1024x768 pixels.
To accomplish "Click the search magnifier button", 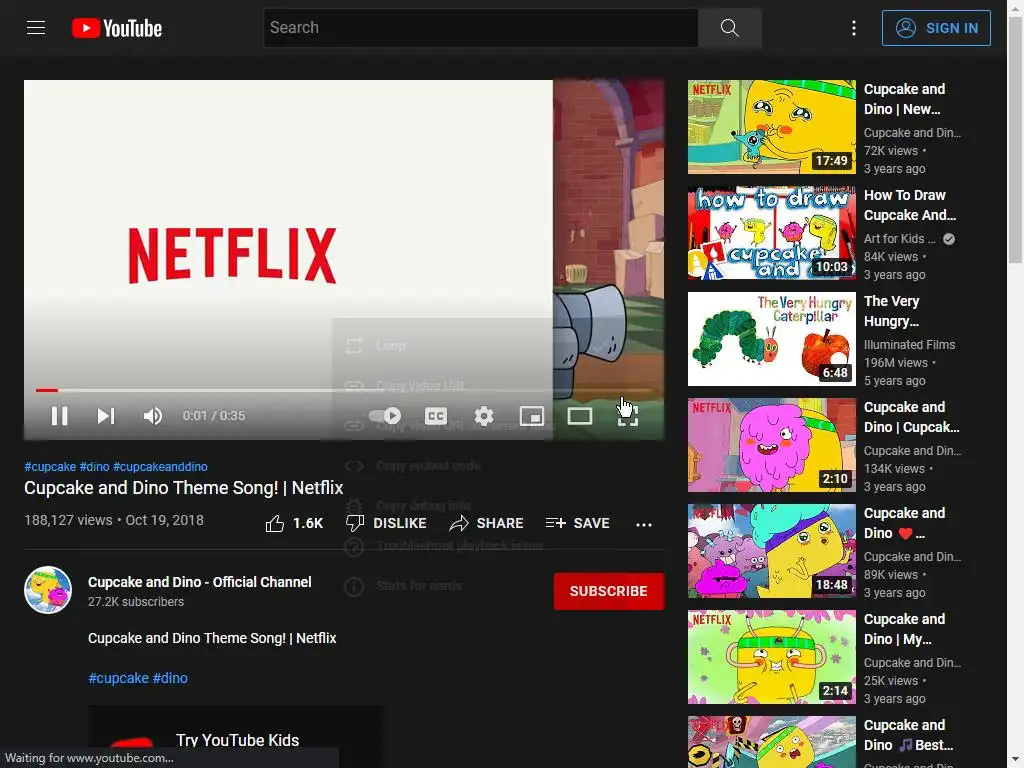I will (729, 28).
